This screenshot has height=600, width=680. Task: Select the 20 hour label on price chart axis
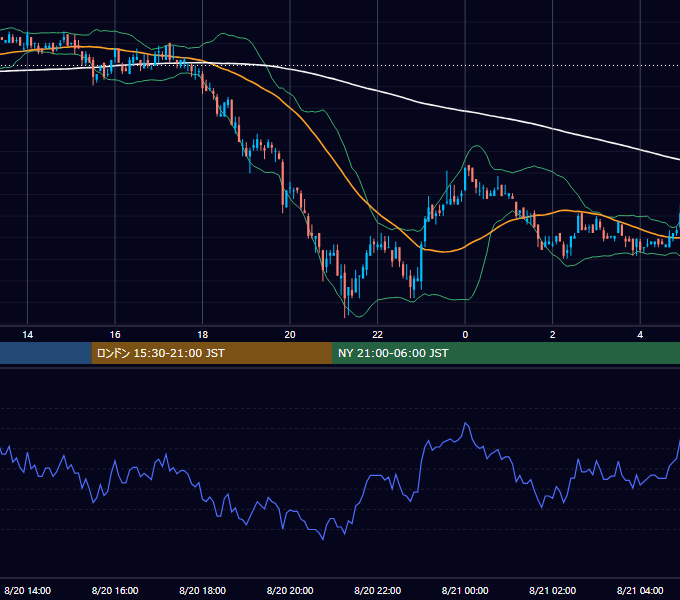pos(290,335)
